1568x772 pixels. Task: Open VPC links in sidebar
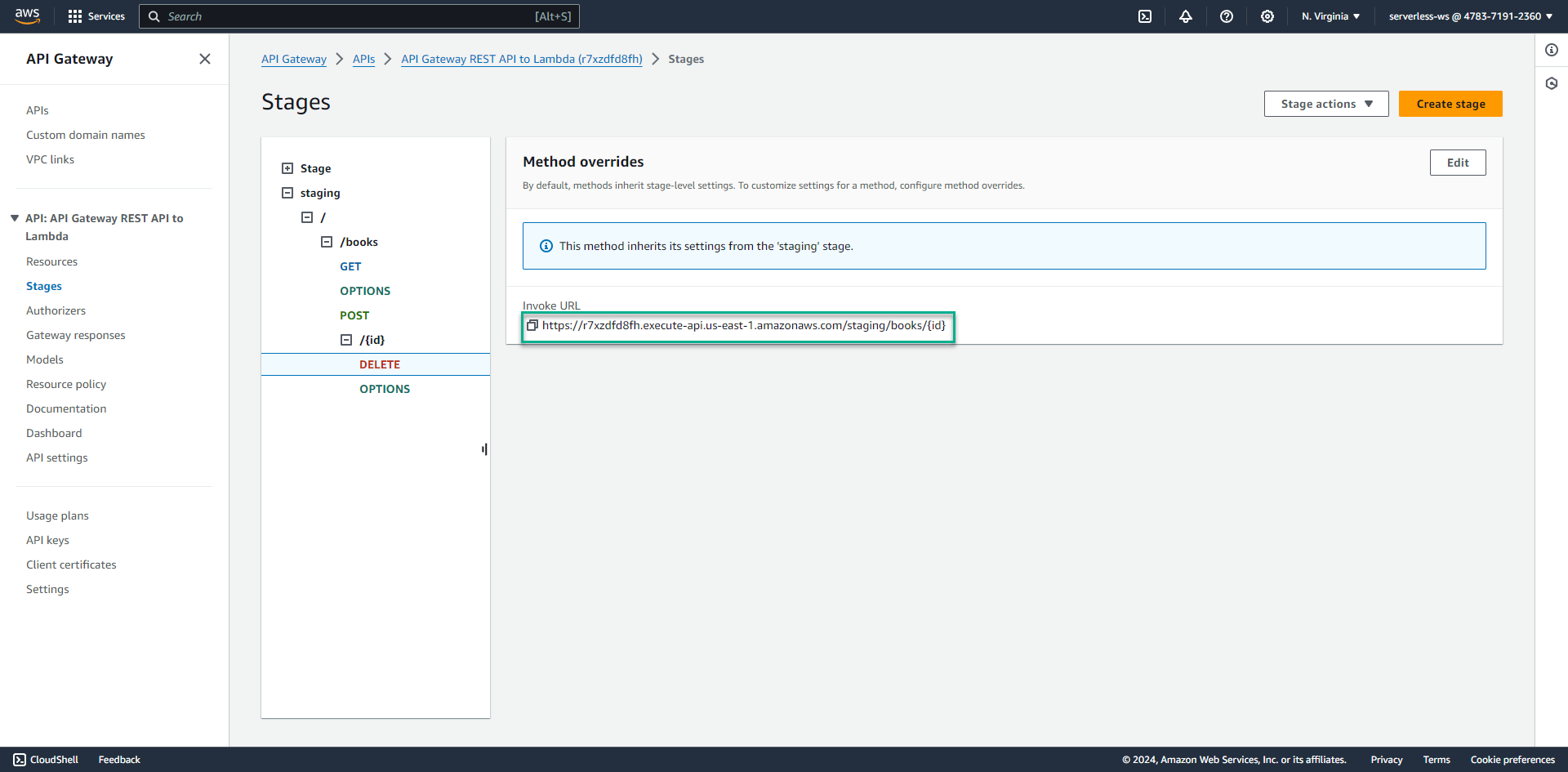[50, 159]
